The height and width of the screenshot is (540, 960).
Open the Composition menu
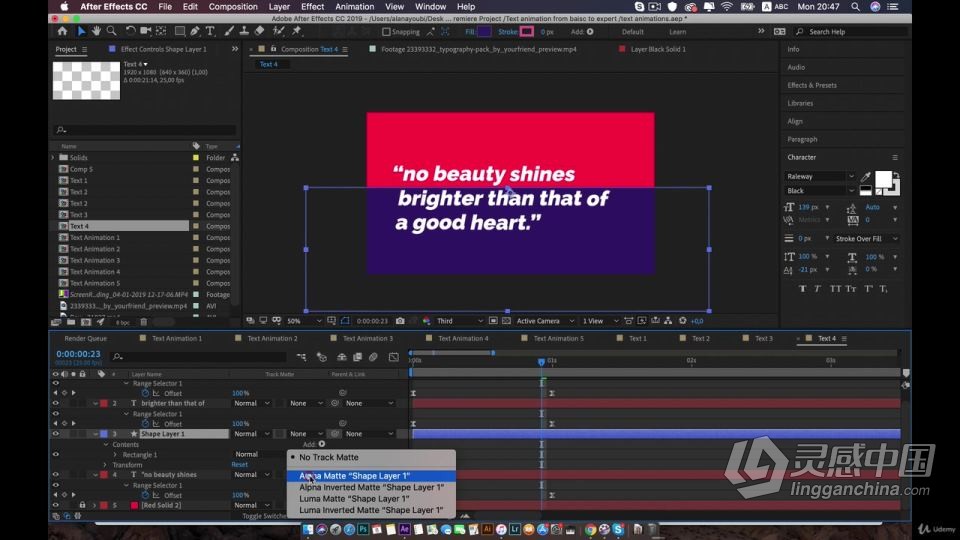[x=233, y=7]
